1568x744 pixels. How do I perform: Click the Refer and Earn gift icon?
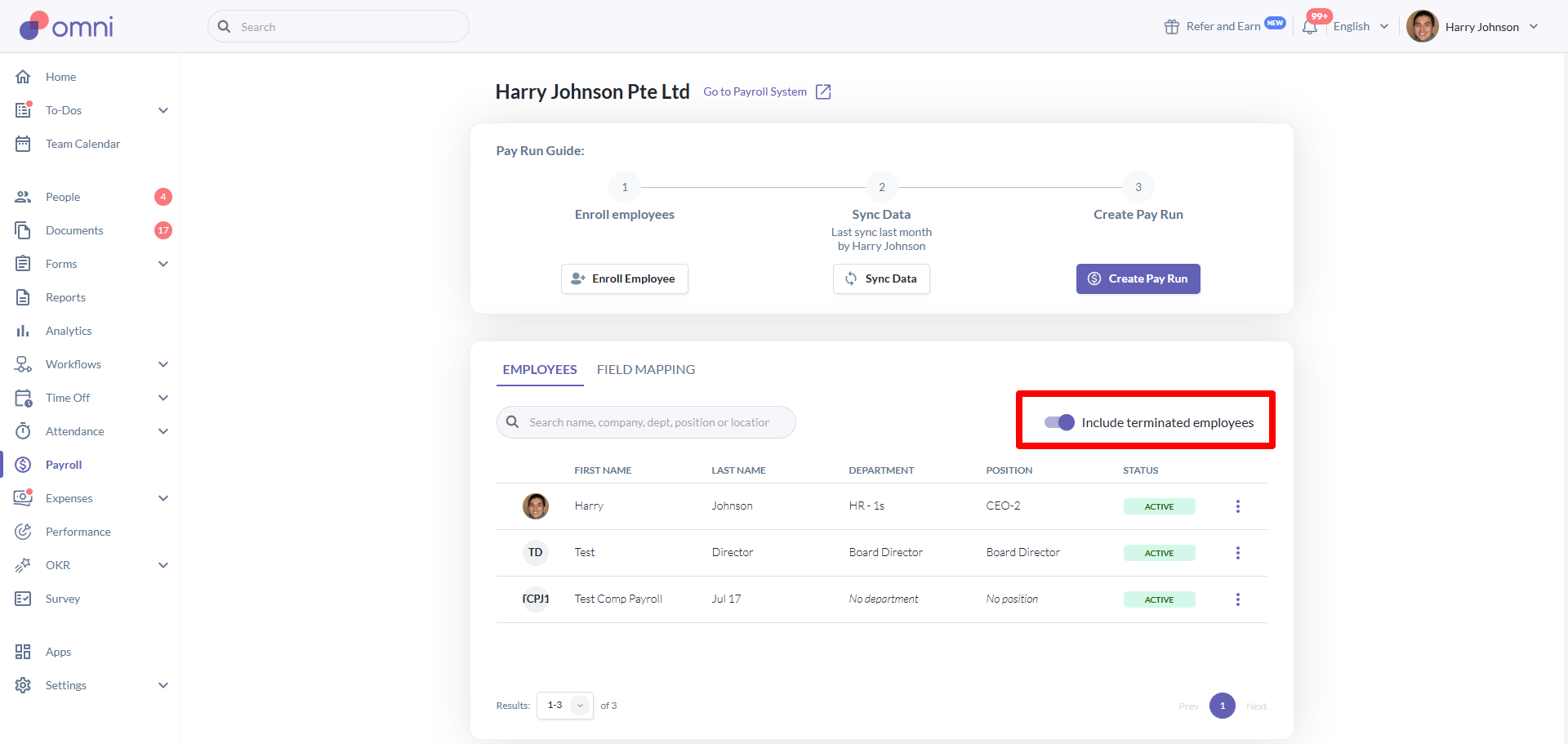click(1172, 27)
